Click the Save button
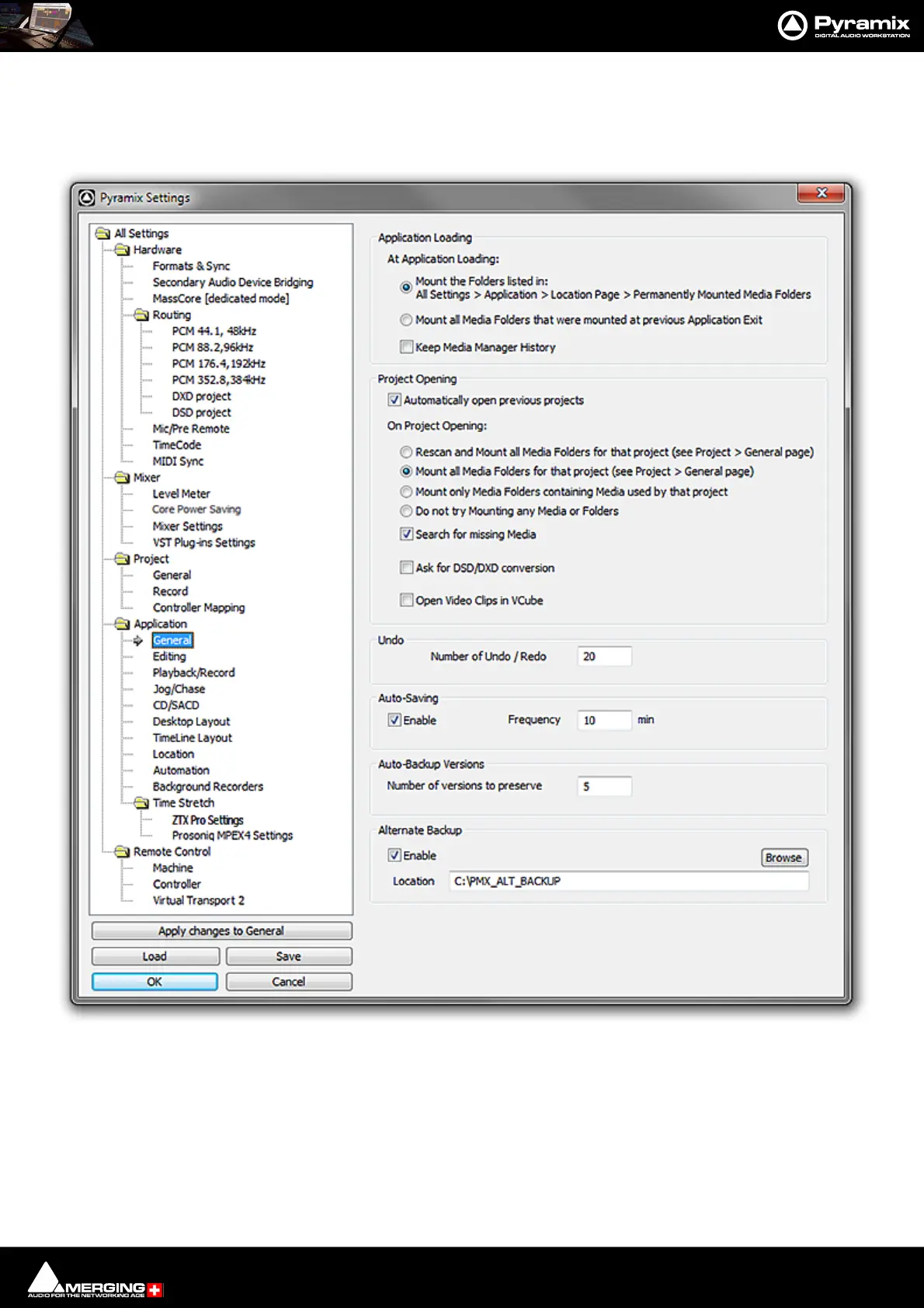924x1308 pixels. [289, 956]
